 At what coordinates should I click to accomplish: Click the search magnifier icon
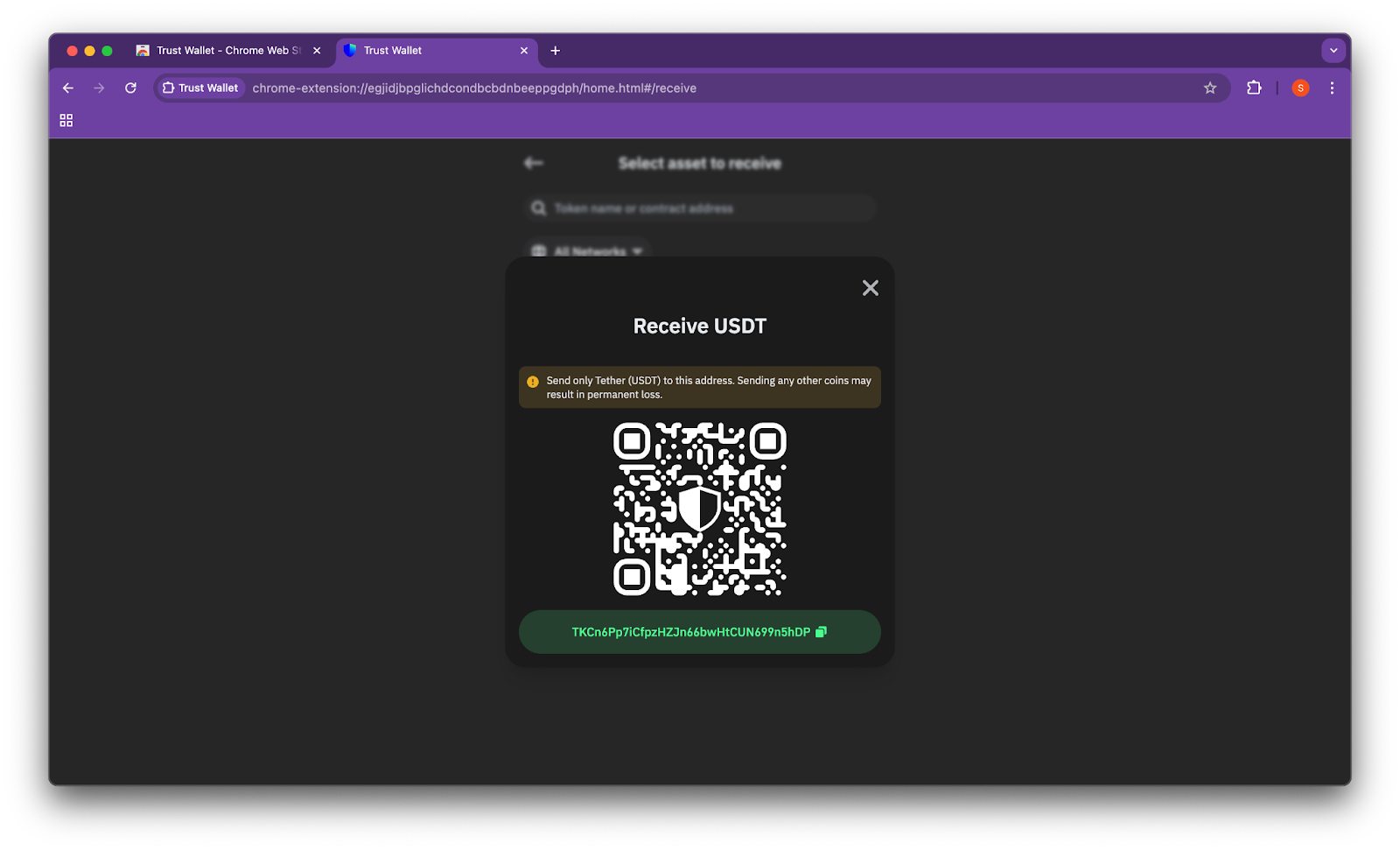point(539,208)
